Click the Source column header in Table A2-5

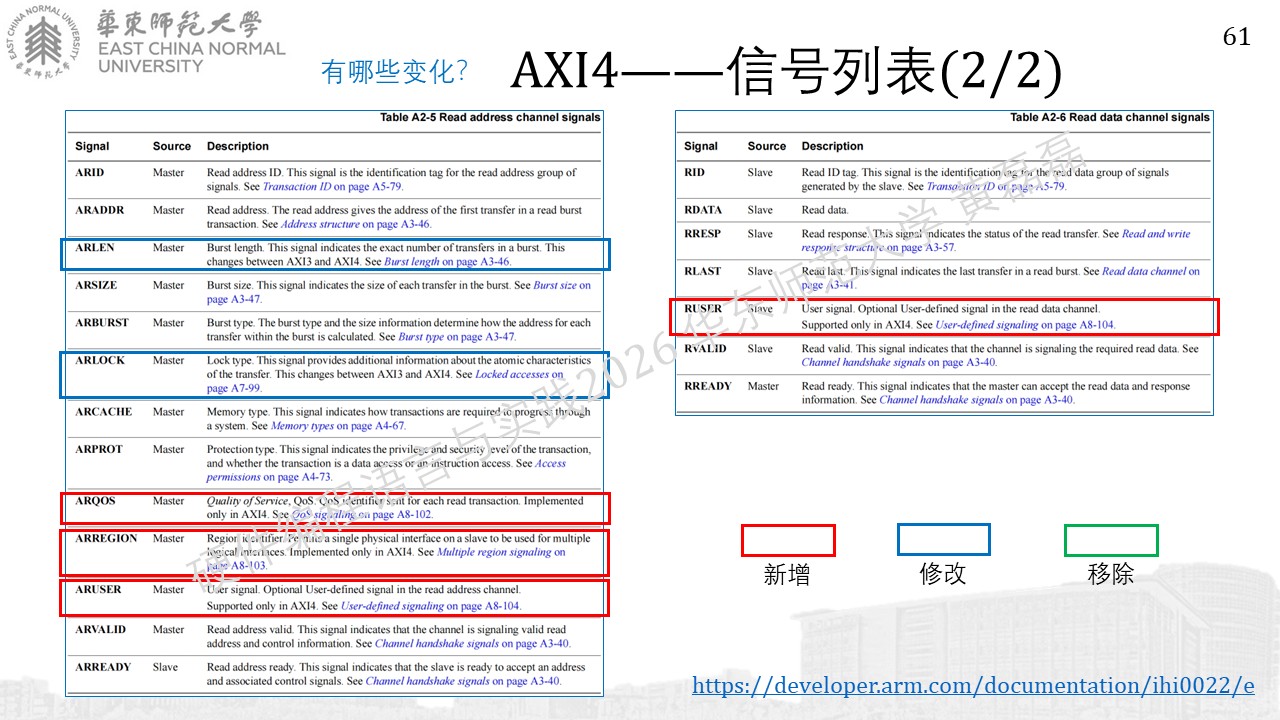pos(172,146)
